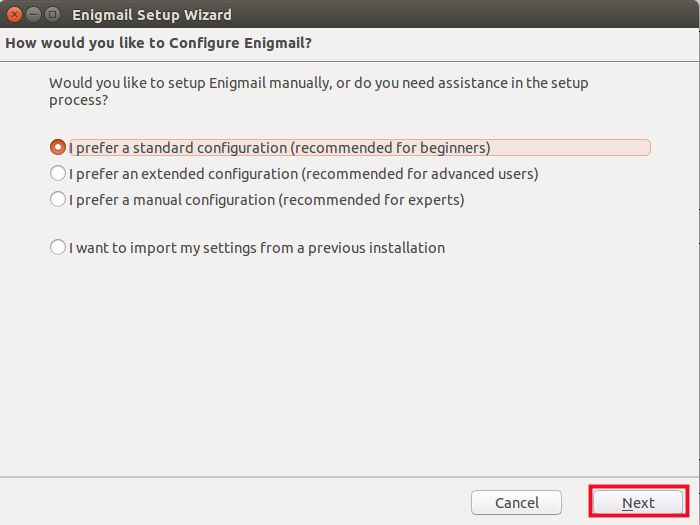Close the Enigmail Setup Wizard window

pyautogui.click(x=14, y=15)
